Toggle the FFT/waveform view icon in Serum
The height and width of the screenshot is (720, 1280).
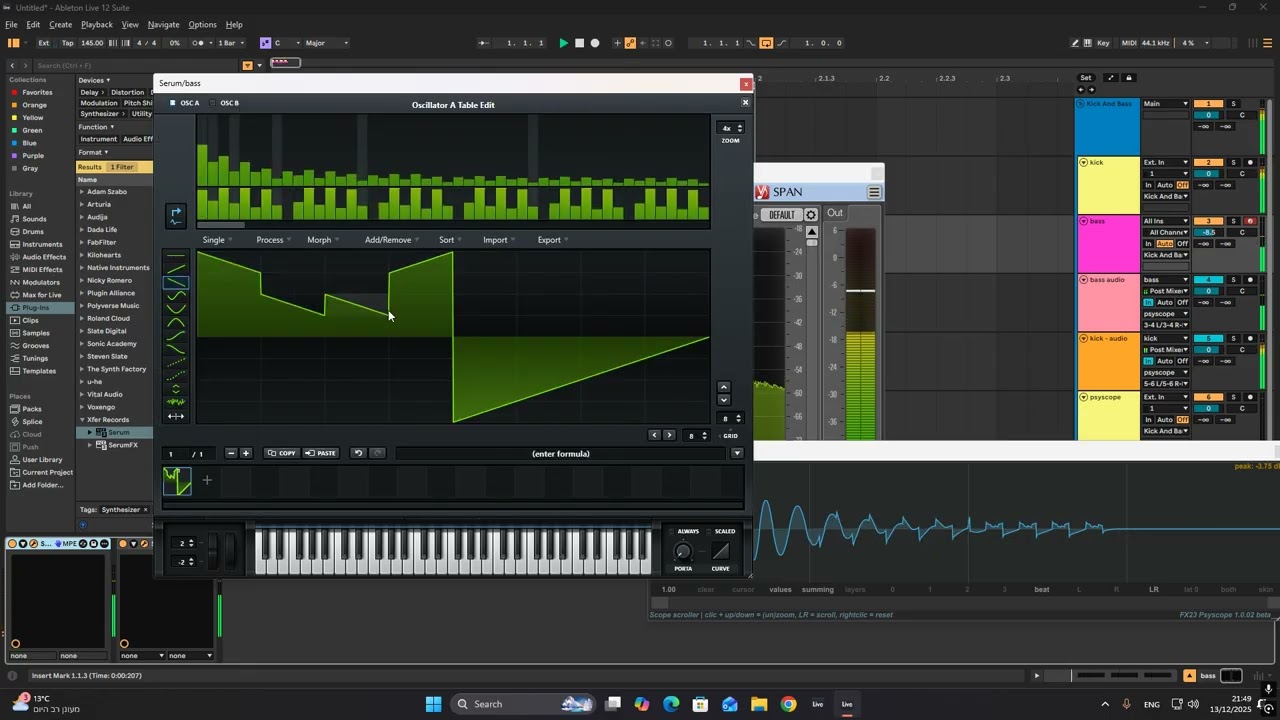[x=176, y=216]
